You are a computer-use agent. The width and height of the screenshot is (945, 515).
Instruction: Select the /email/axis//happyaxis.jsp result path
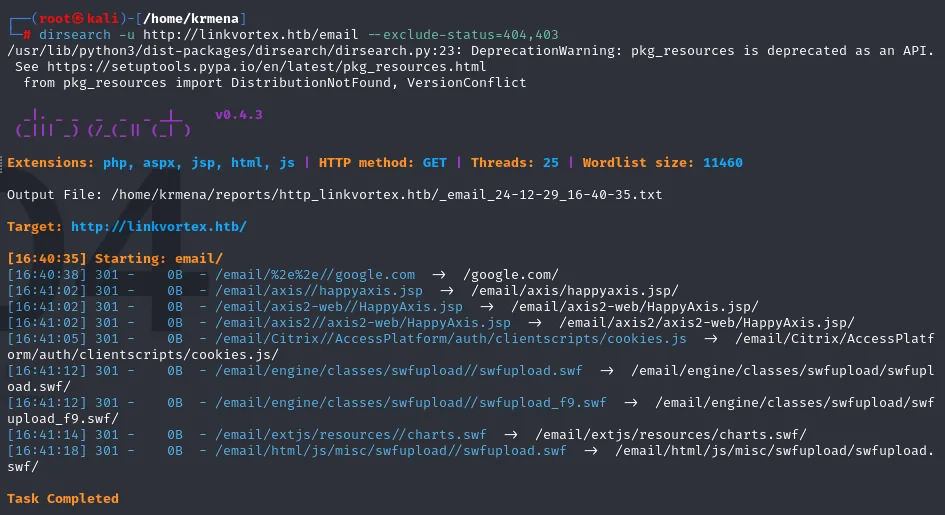pos(319,291)
